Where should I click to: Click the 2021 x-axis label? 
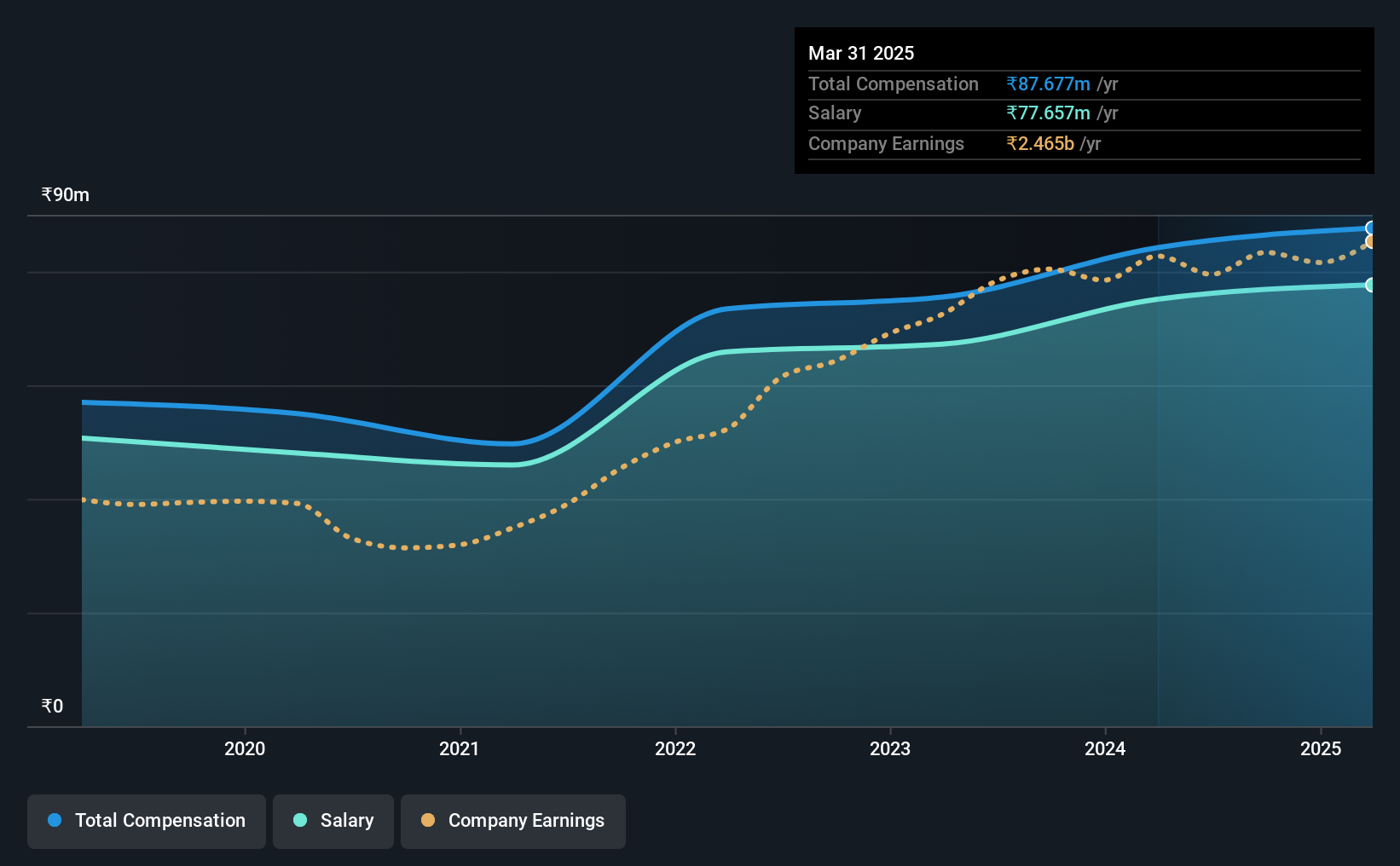[460, 748]
